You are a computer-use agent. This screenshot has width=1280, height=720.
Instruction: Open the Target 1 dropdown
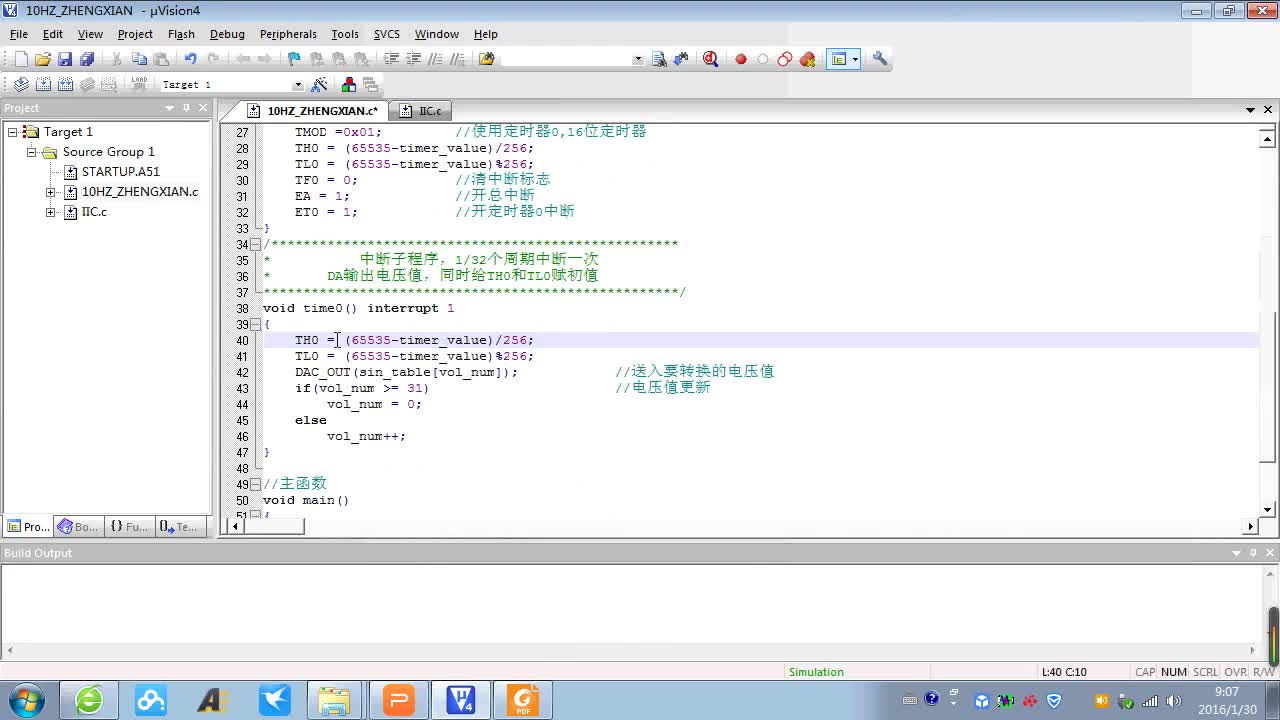click(297, 85)
